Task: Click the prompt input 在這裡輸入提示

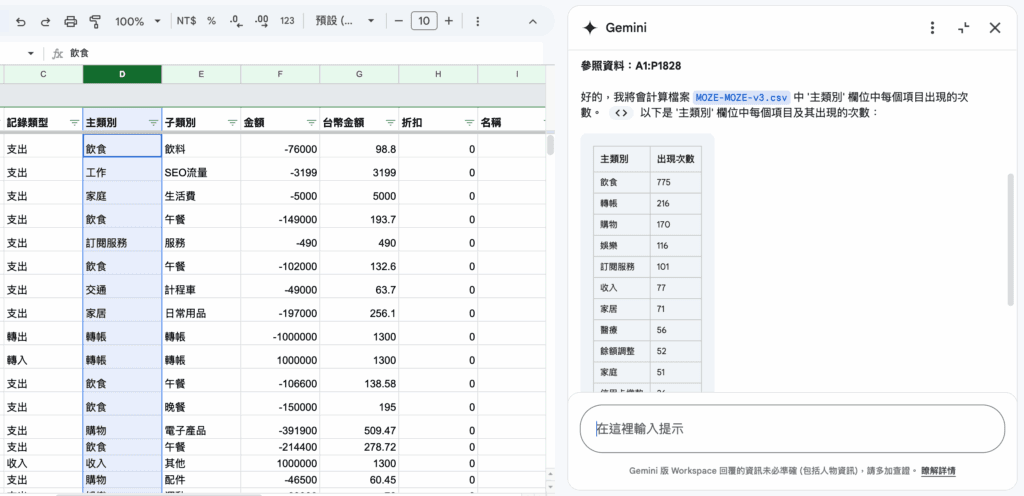Action: point(792,429)
